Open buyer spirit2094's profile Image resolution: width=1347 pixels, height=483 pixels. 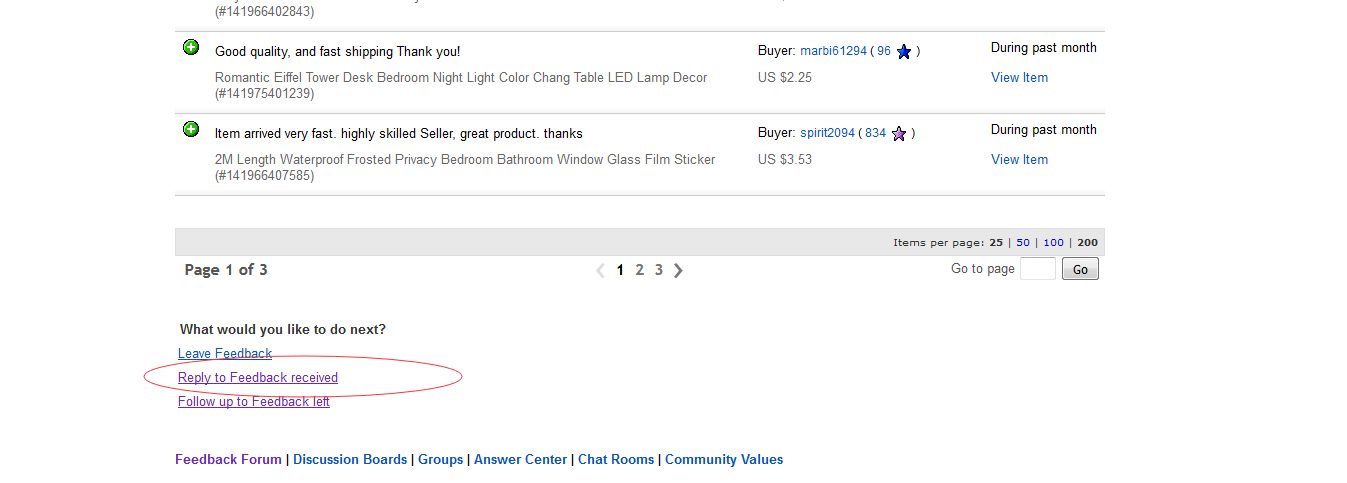point(827,133)
